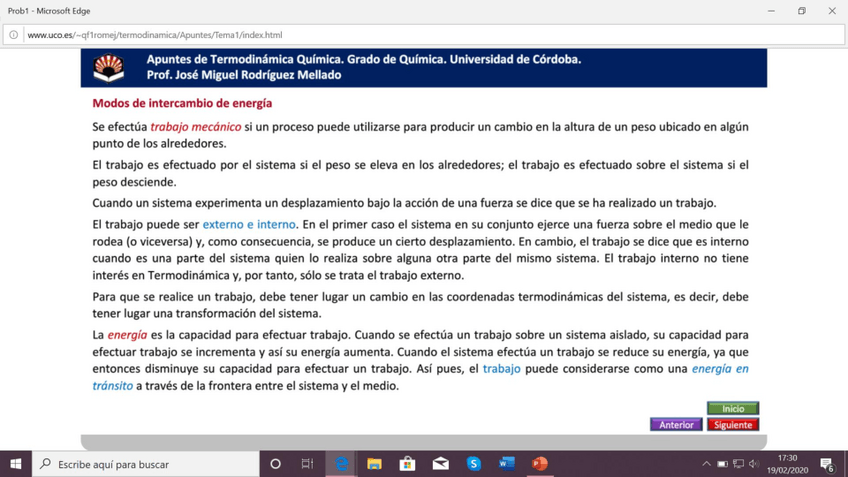Click the 'energía en tránsito' link
Viewport: 848px width, 477px height.
[720, 368]
